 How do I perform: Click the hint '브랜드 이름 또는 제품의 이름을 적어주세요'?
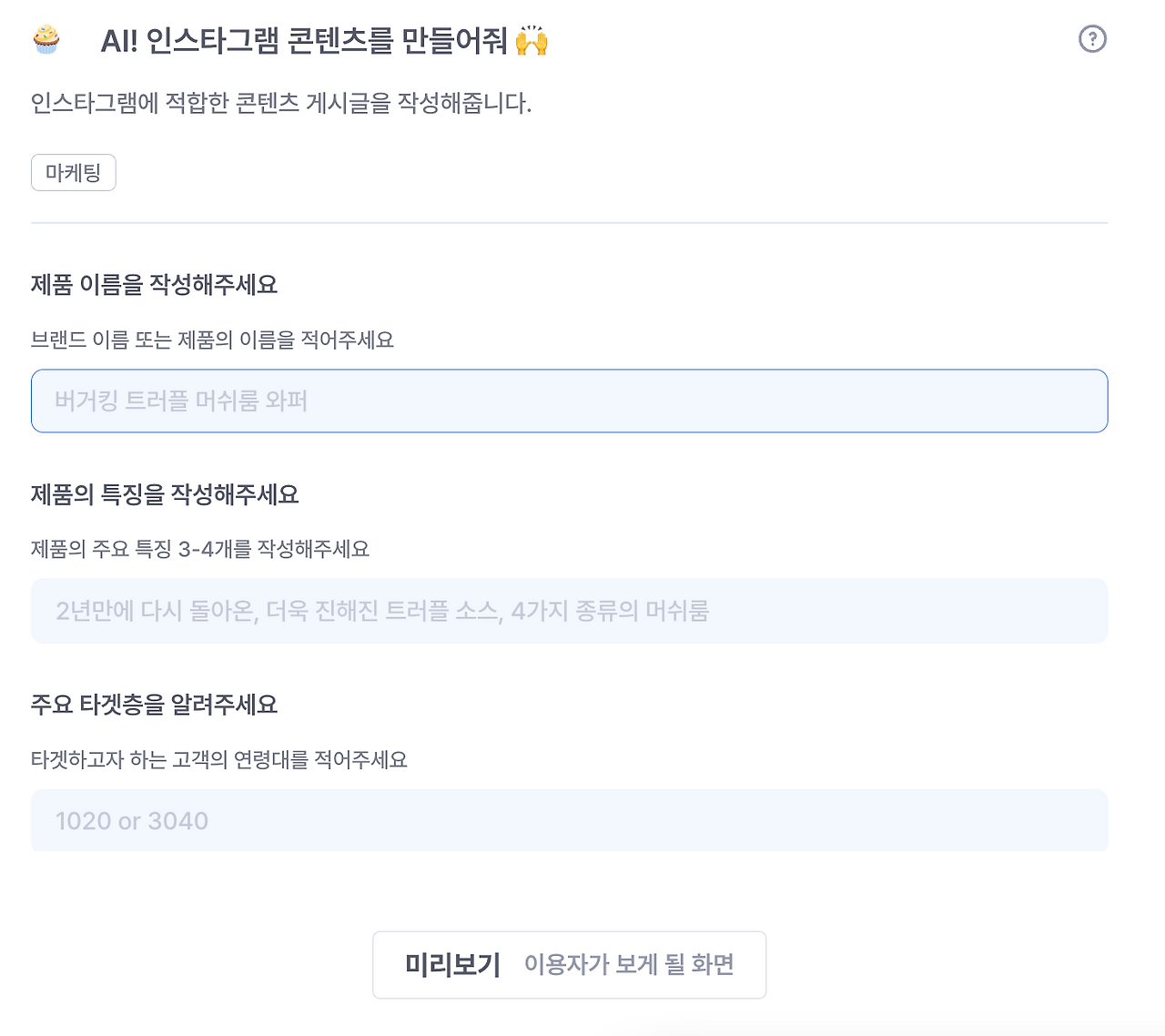[x=213, y=340]
